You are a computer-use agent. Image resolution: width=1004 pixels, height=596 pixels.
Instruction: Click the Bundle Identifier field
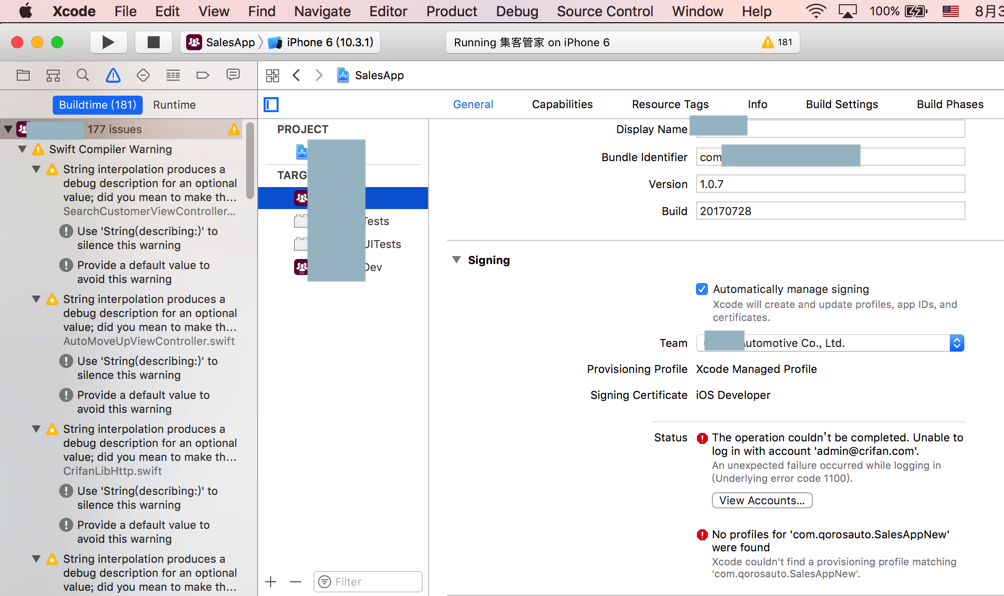pos(830,157)
